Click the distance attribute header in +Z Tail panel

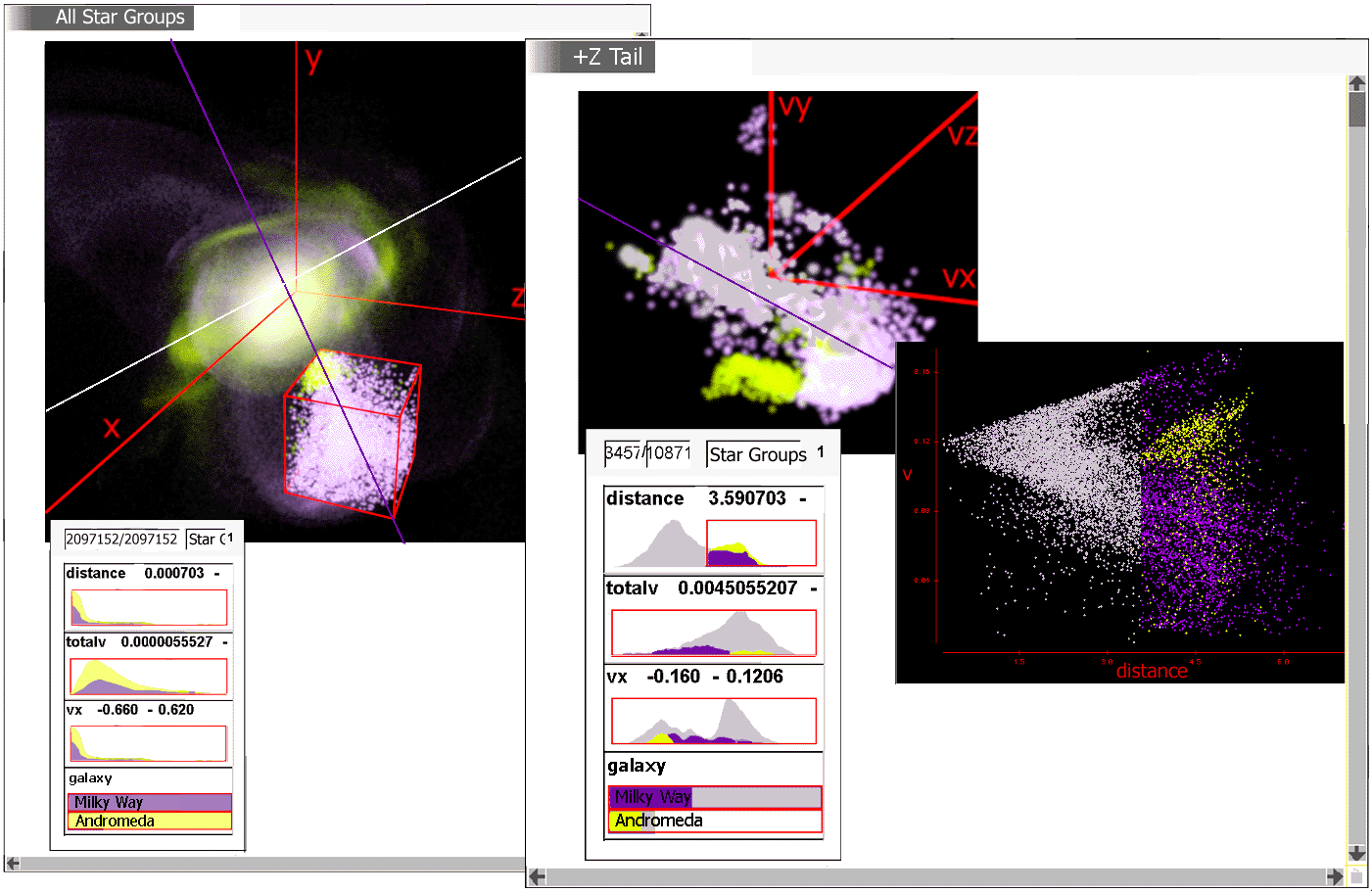645,498
